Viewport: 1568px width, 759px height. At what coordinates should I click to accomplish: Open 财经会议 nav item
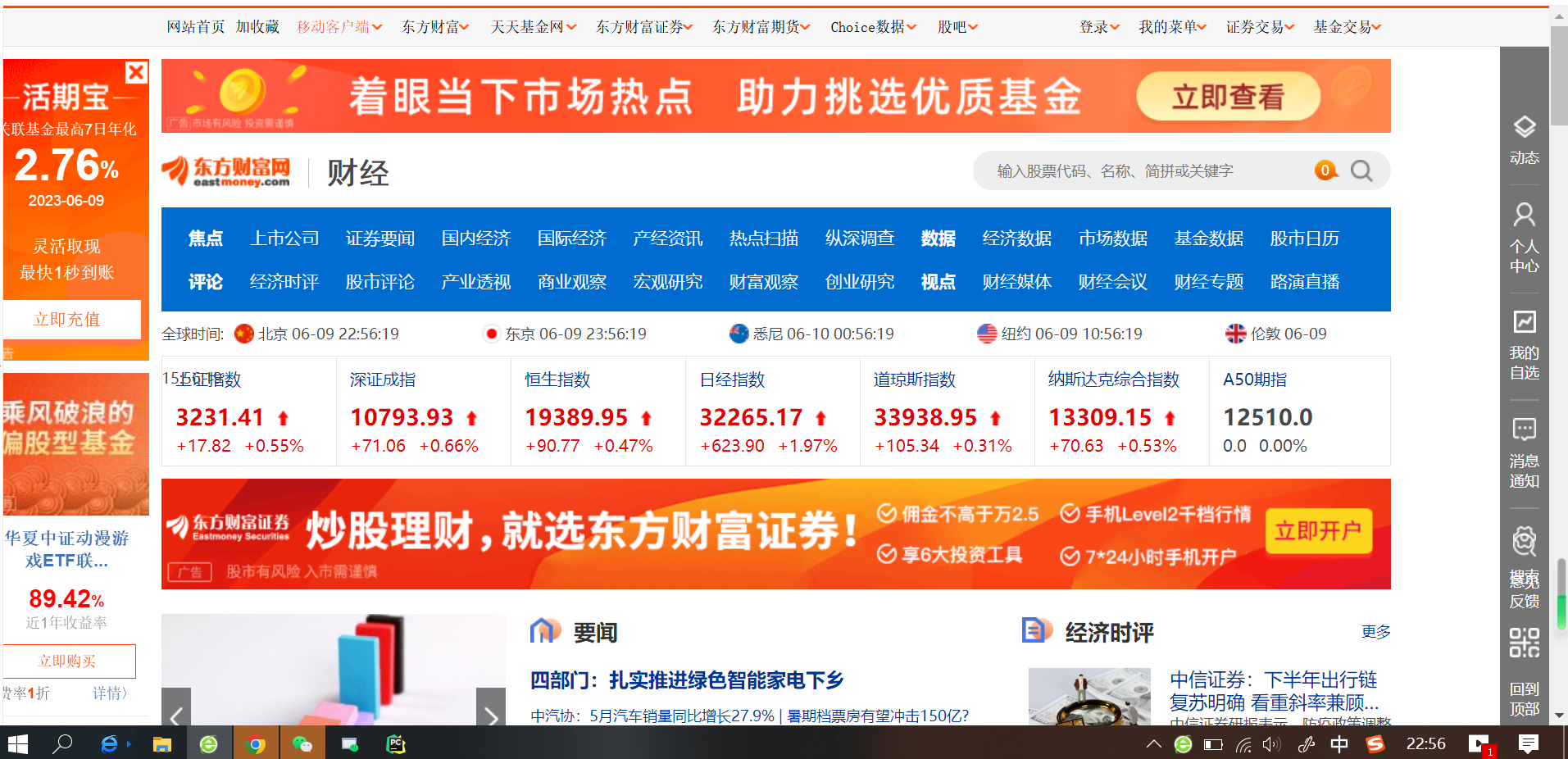tap(1113, 282)
